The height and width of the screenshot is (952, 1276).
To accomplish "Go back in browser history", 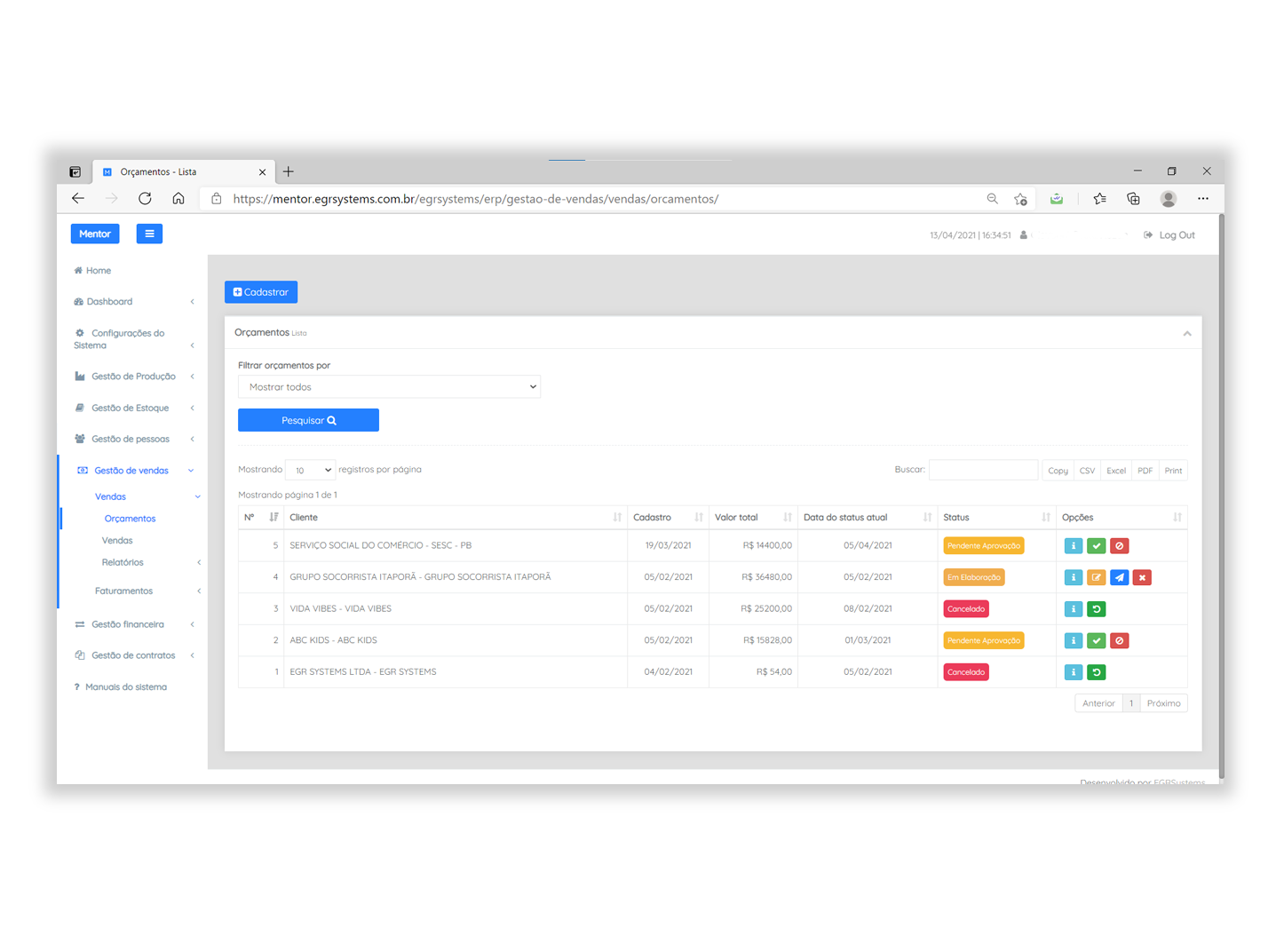I will coord(78,198).
